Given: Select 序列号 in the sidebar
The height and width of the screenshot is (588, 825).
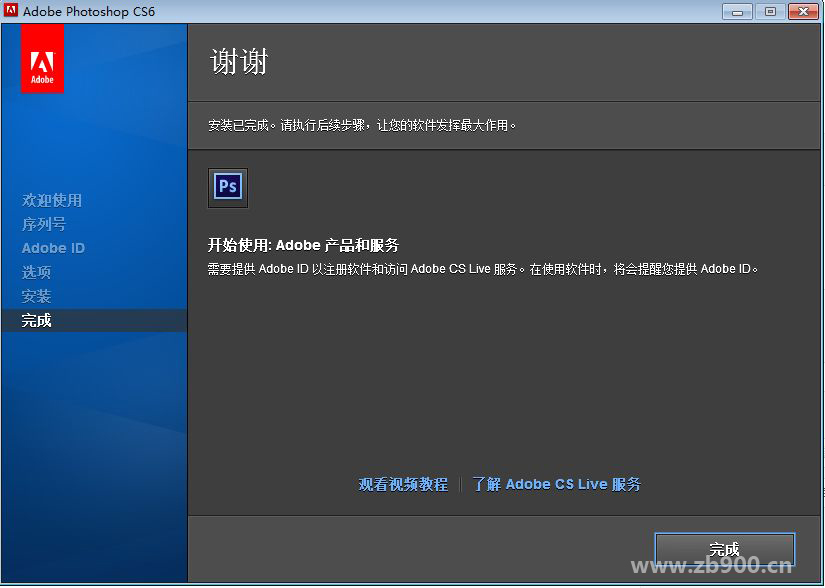Looking at the screenshot, I should point(47,224).
